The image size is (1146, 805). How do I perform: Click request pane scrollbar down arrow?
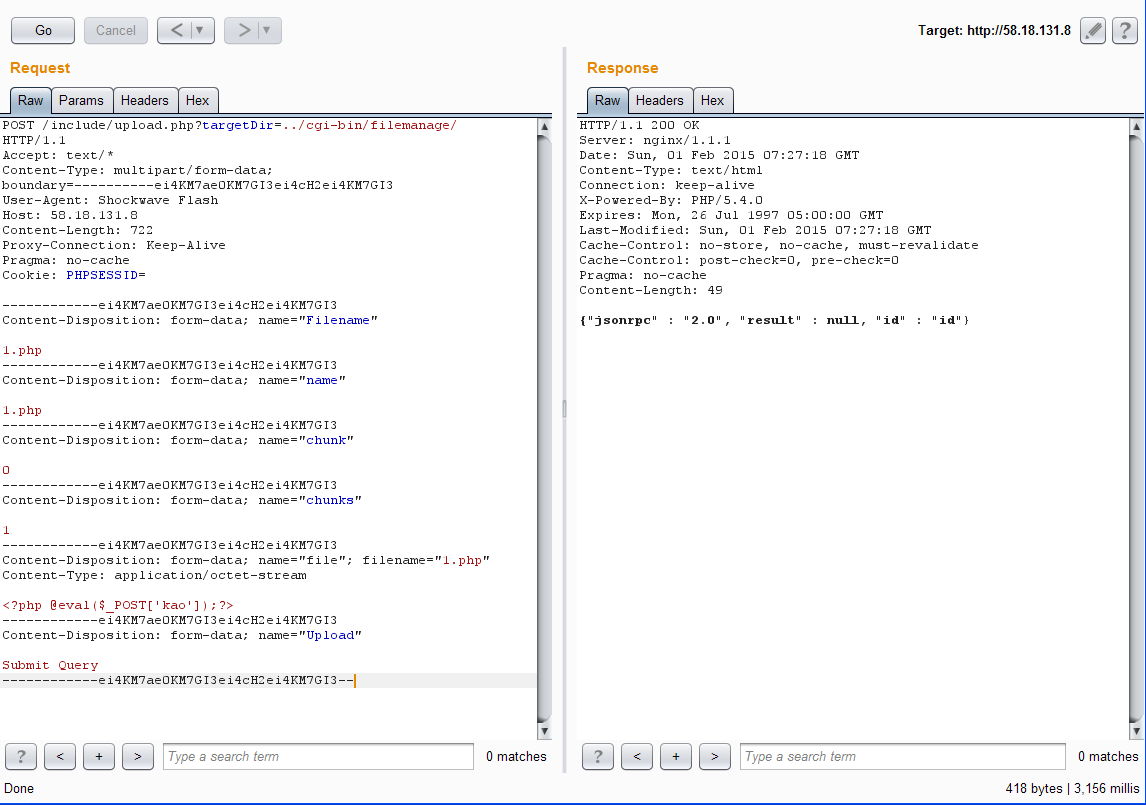tap(544, 731)
